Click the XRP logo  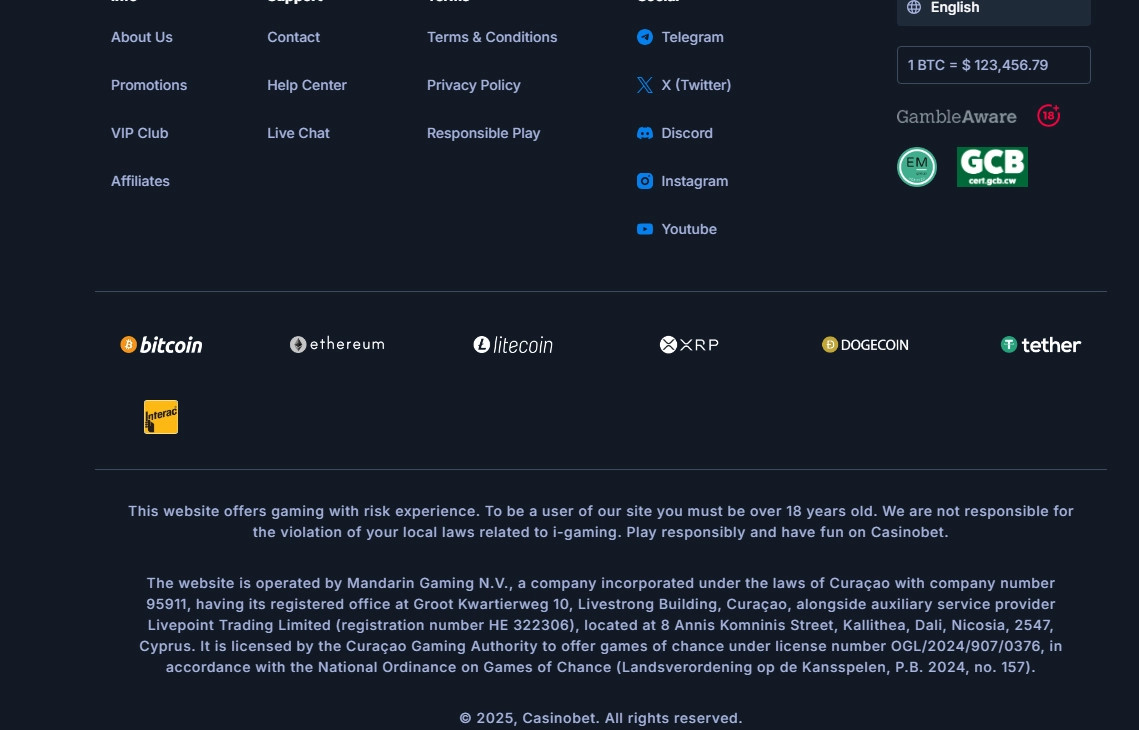tap(689, 344)
